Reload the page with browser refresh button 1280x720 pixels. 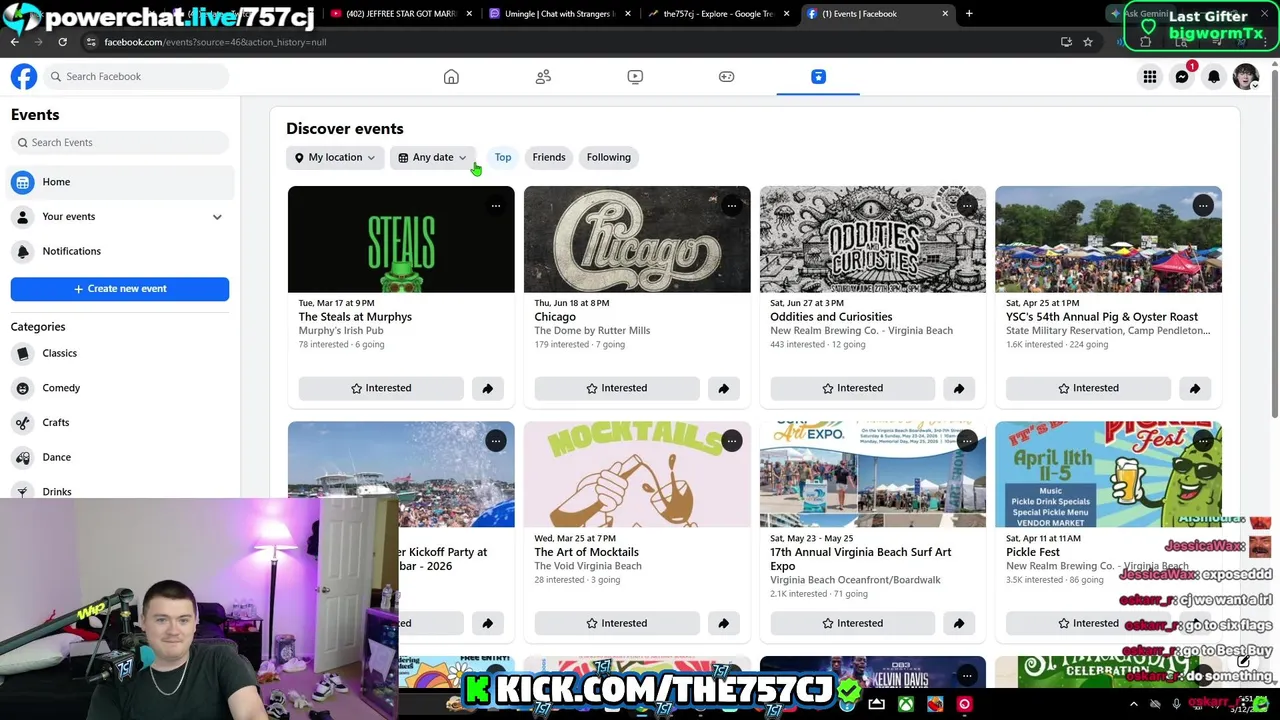(62, 42)
